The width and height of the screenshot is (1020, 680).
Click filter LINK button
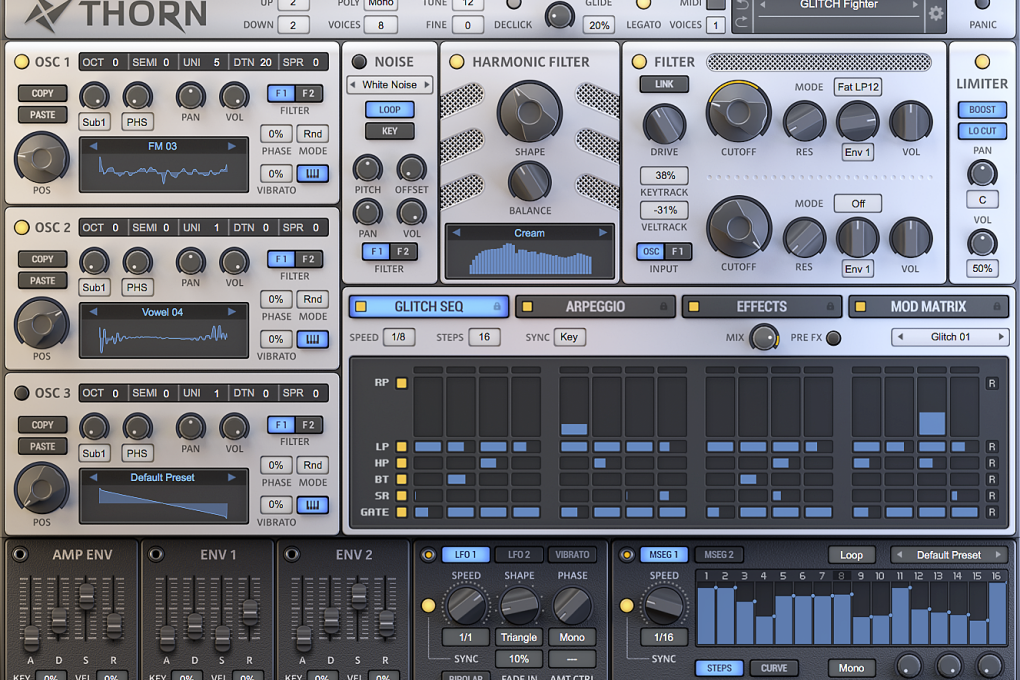pyautogui.click(x=664, y=84)
